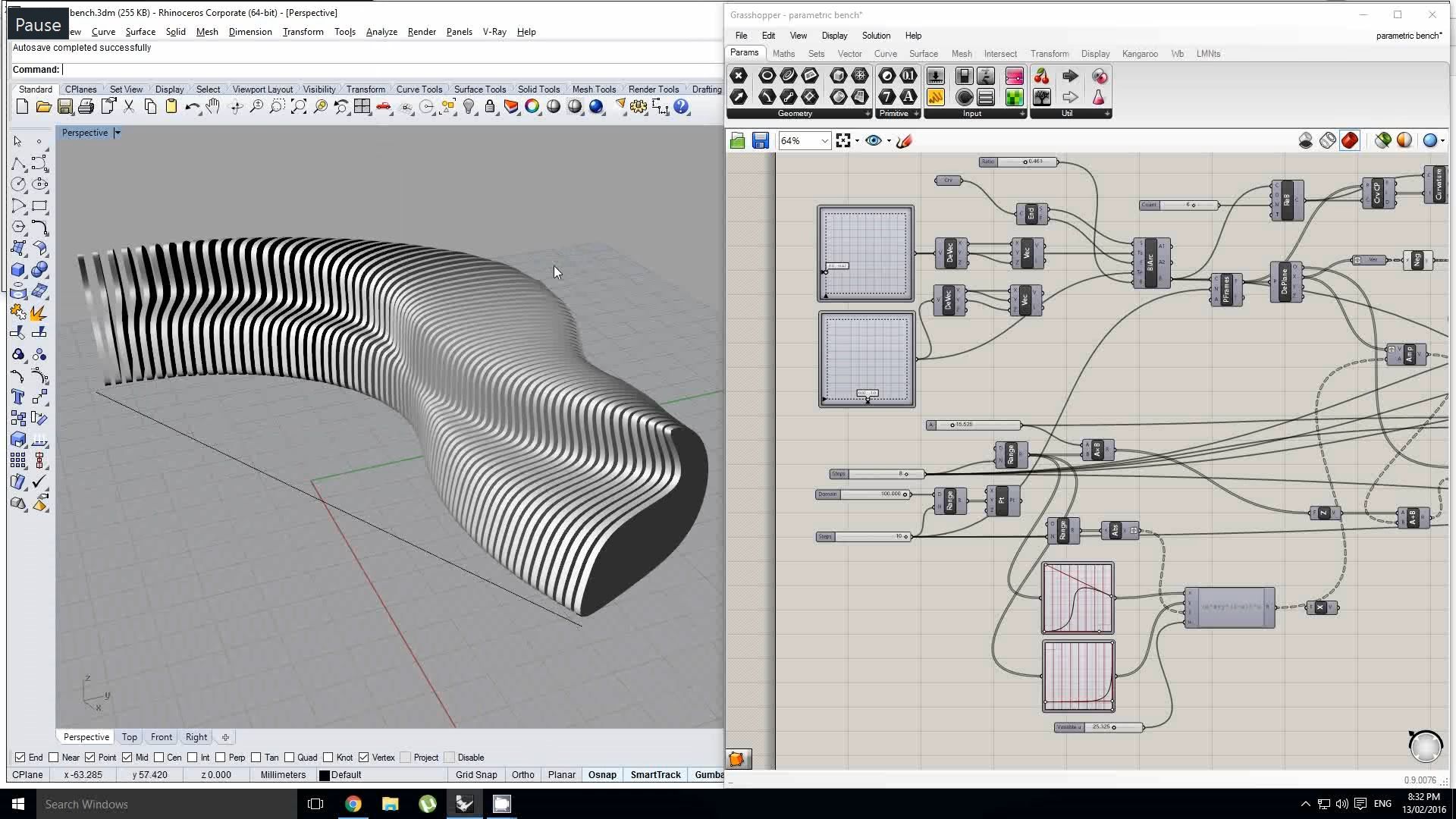Image resolution: width=1456 pixels, height=819 pixels.
Task: Expand the Params tab in Grasshopper
Action: pos(745,53)
